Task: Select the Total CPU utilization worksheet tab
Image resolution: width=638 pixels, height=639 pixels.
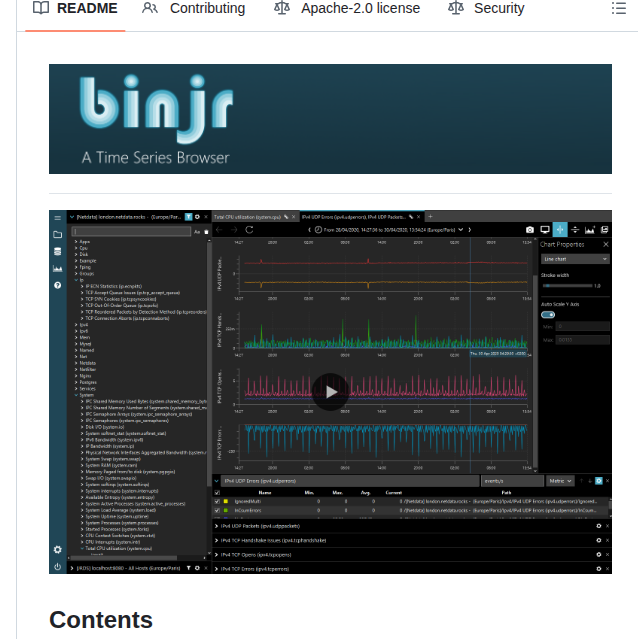Action: [x=248, y=217]
